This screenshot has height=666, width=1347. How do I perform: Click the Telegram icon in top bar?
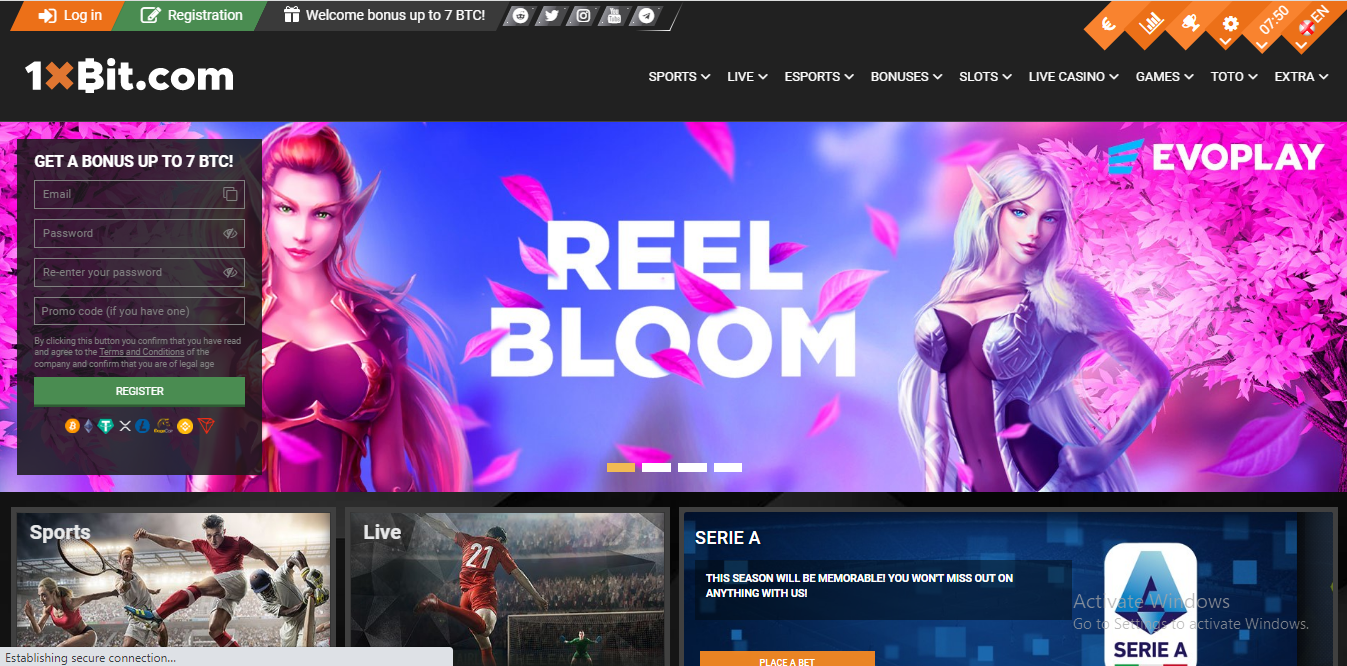[x=647, y=16]
